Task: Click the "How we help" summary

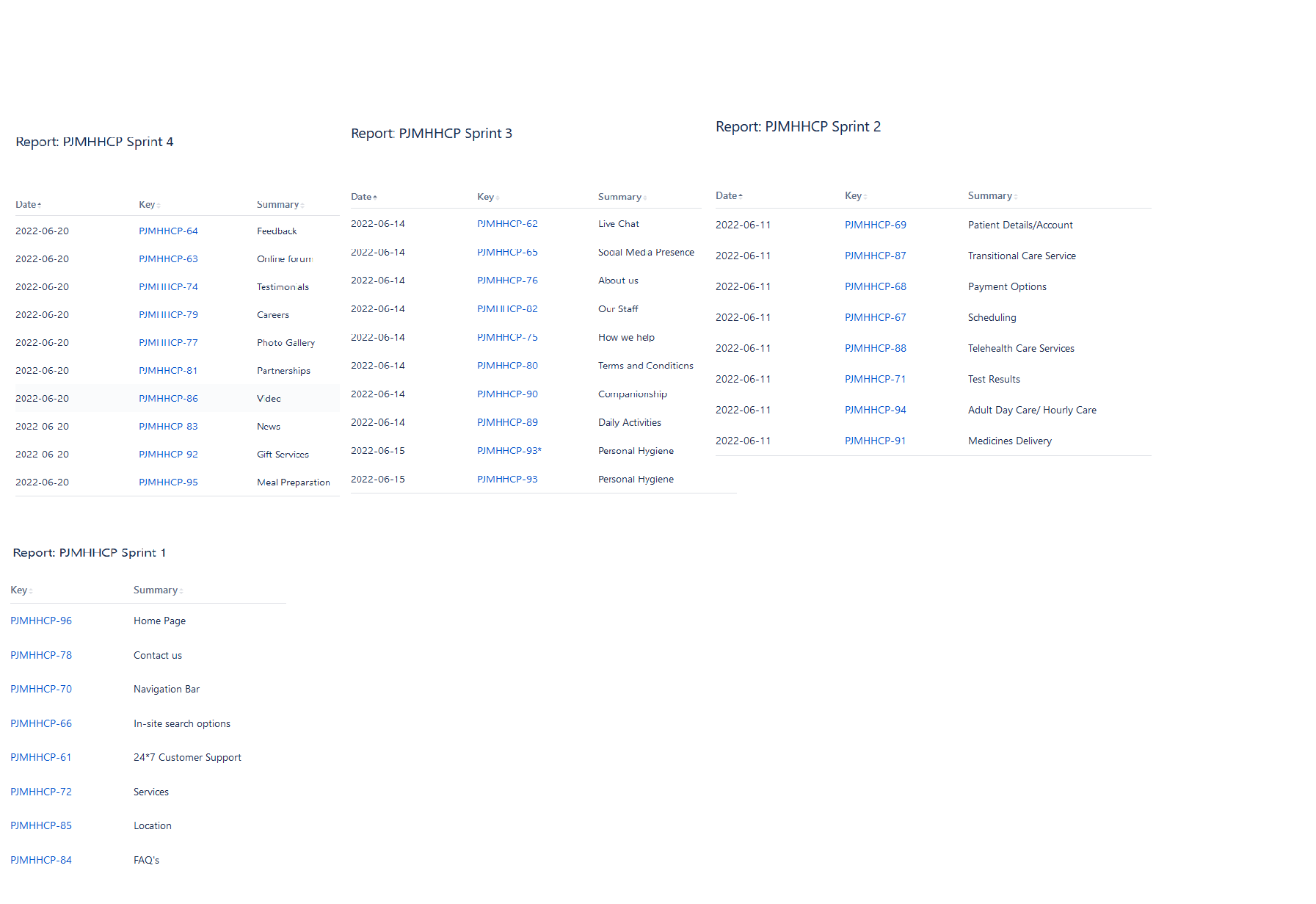Action: click(x=626, y=338)
